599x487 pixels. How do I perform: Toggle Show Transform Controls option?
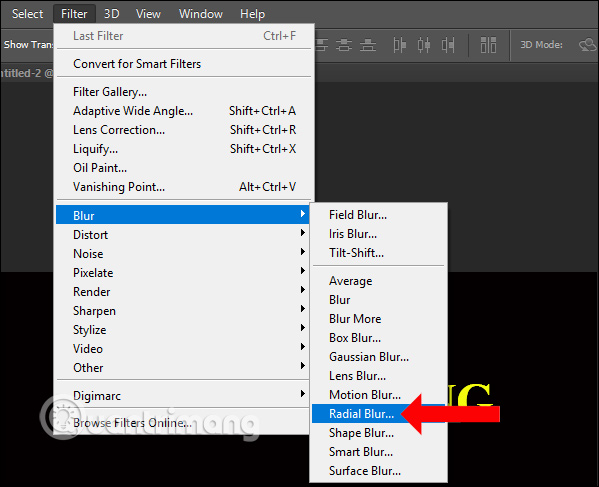point(28,45)
